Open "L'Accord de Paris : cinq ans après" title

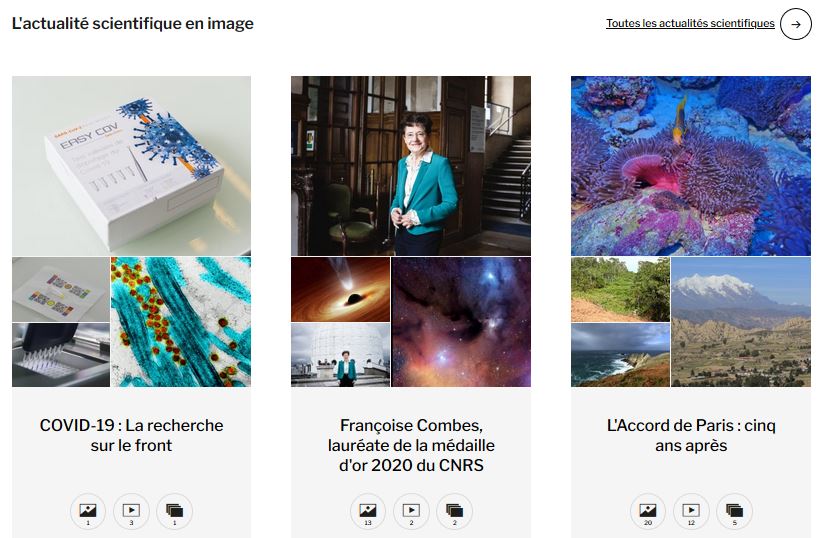pyautogui.click(x=691, y=435)
